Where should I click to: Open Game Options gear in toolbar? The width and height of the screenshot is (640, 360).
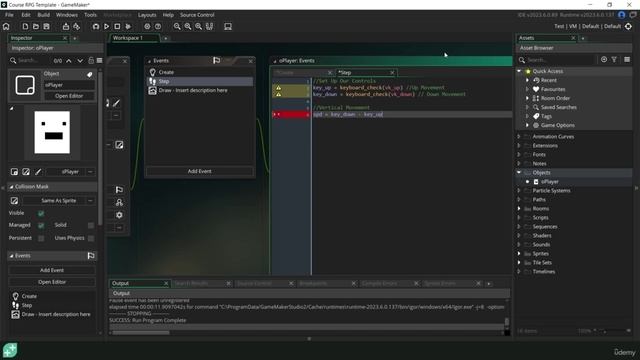pos(147,27)
